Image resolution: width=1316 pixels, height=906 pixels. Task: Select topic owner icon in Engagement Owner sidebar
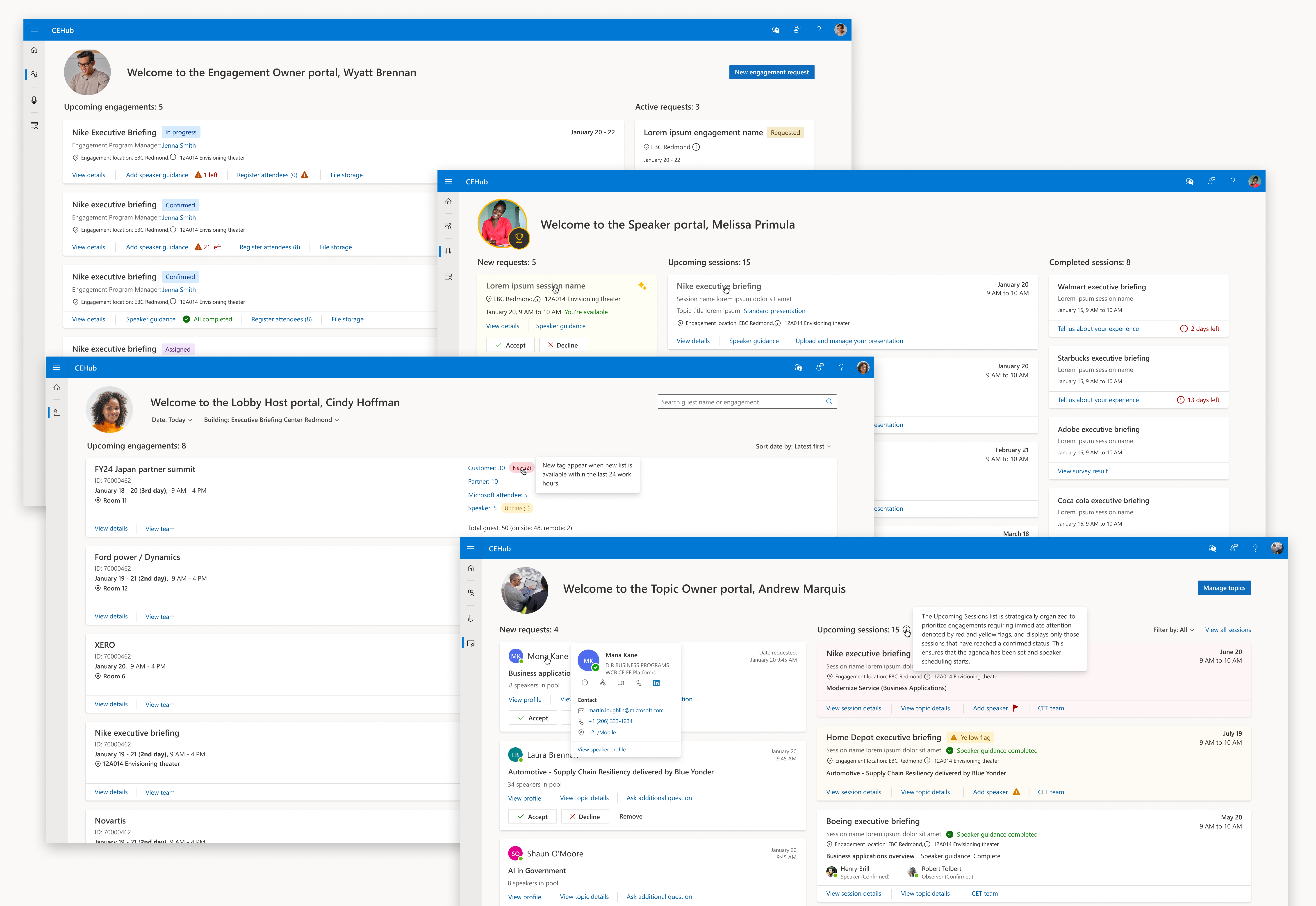(x=34, y=126)
